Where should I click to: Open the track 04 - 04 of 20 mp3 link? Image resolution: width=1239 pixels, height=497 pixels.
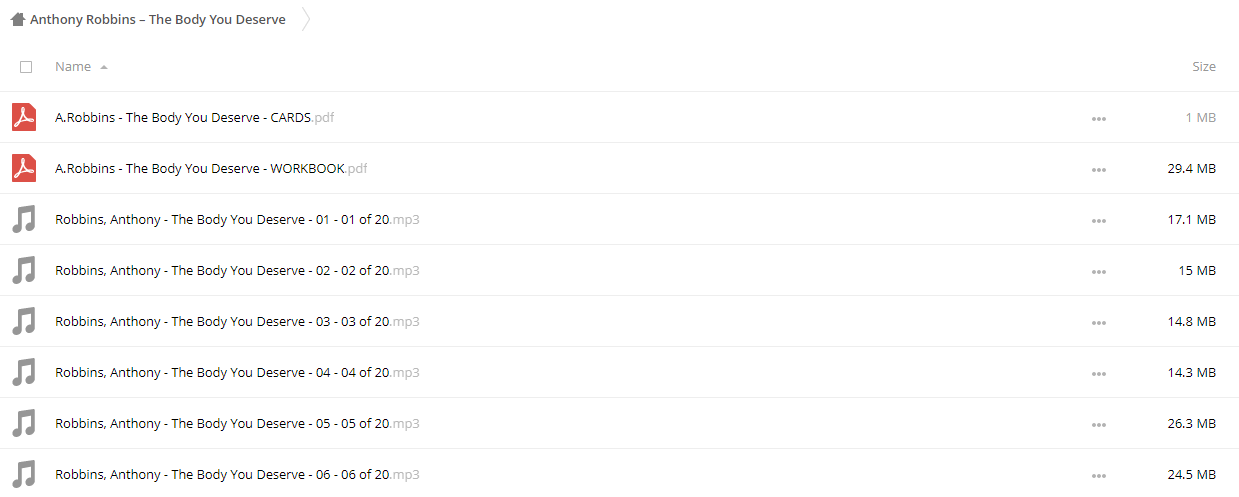[237, 372]
